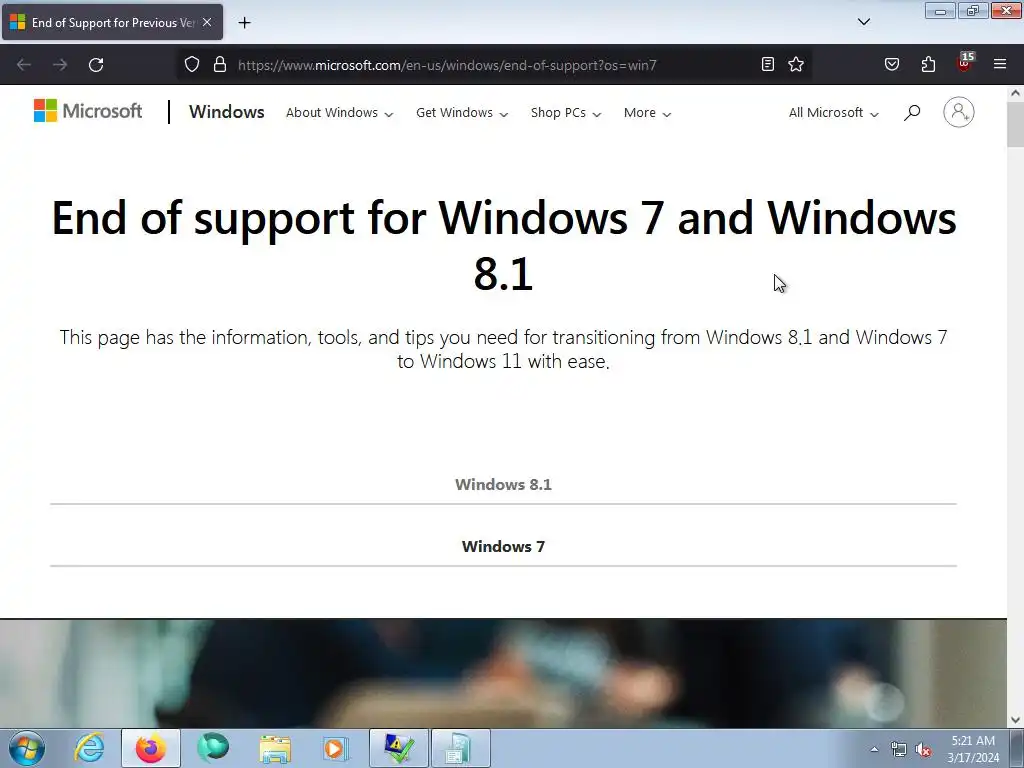Click the padlock site security icon

220,64
